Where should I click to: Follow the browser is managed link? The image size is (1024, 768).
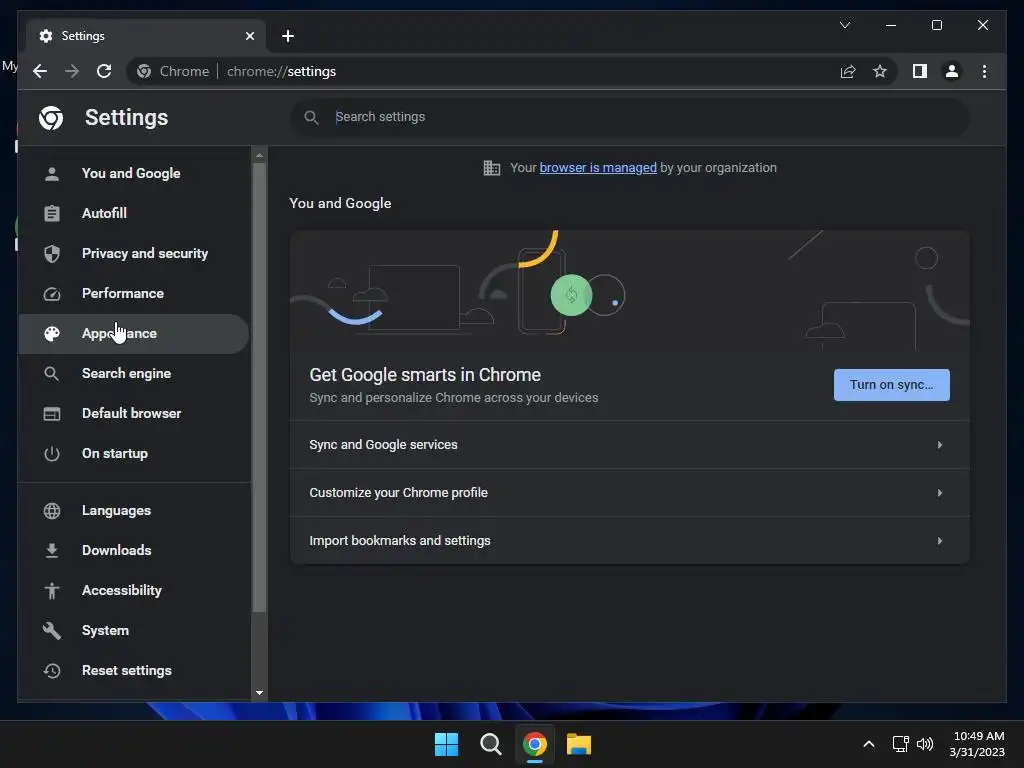(598, 168)
